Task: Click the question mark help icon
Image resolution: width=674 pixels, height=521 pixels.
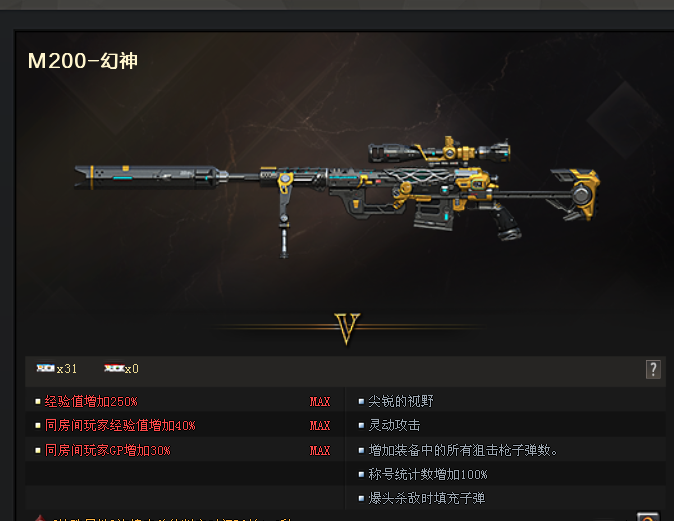Action: (x=653, y=369)
